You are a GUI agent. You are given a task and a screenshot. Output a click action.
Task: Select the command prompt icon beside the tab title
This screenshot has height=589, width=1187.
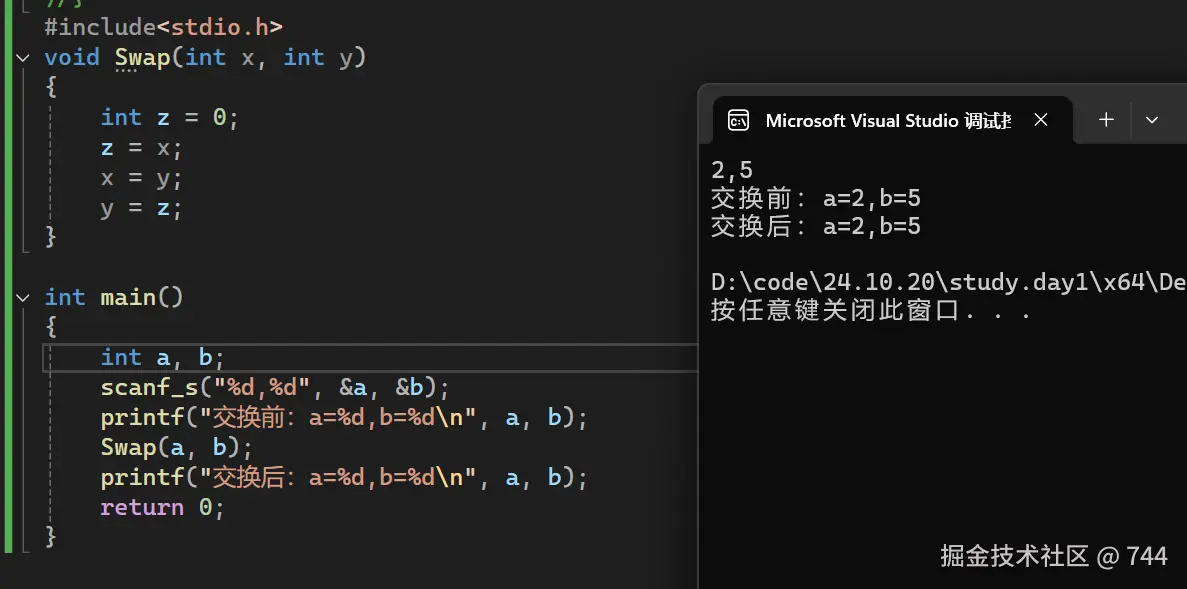[737, 120]
